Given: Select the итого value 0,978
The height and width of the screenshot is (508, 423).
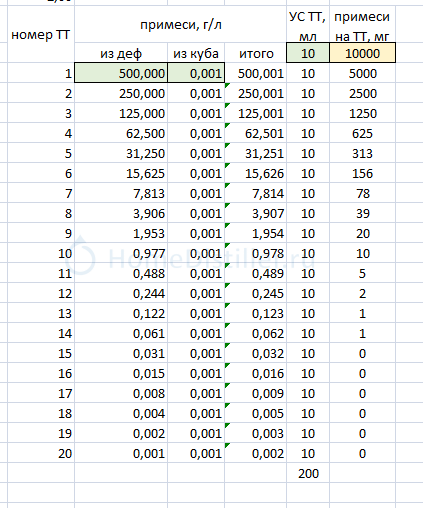Looking at the screenshot, I should pyautogui.click(x=256, y=253).
